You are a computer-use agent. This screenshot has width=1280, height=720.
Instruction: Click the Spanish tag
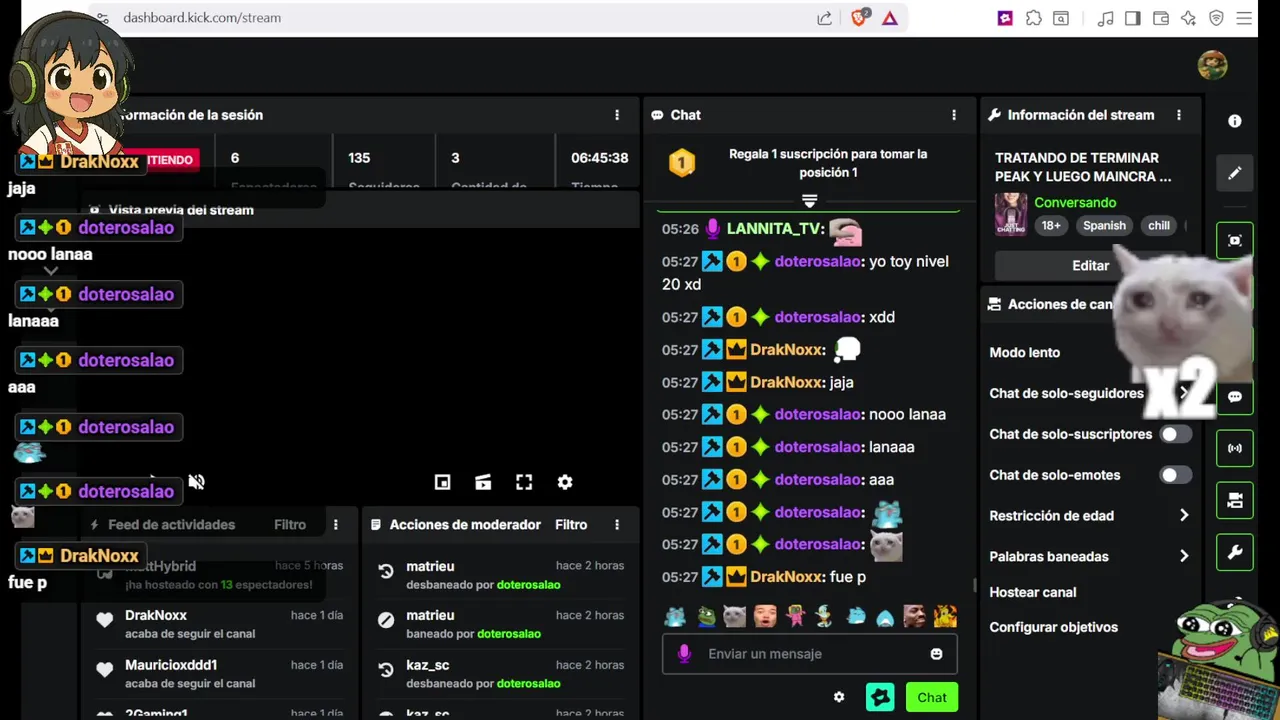1104,225
